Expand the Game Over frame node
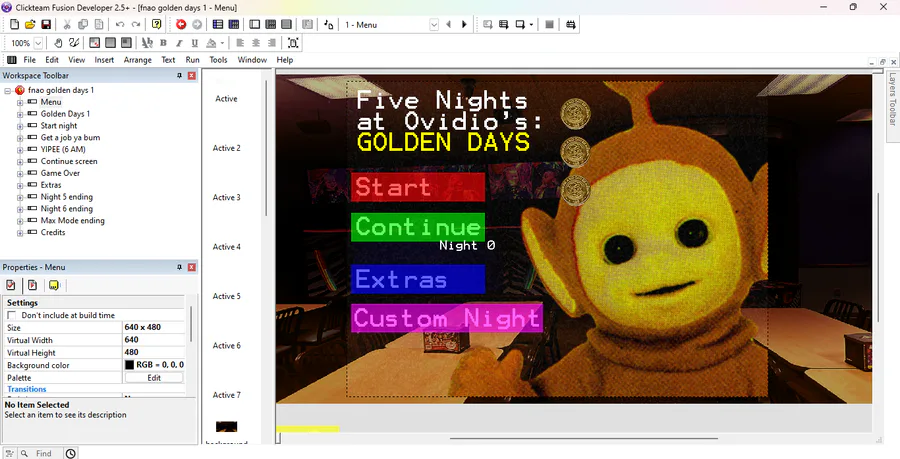Screen dimensions: 900x459 20,173
